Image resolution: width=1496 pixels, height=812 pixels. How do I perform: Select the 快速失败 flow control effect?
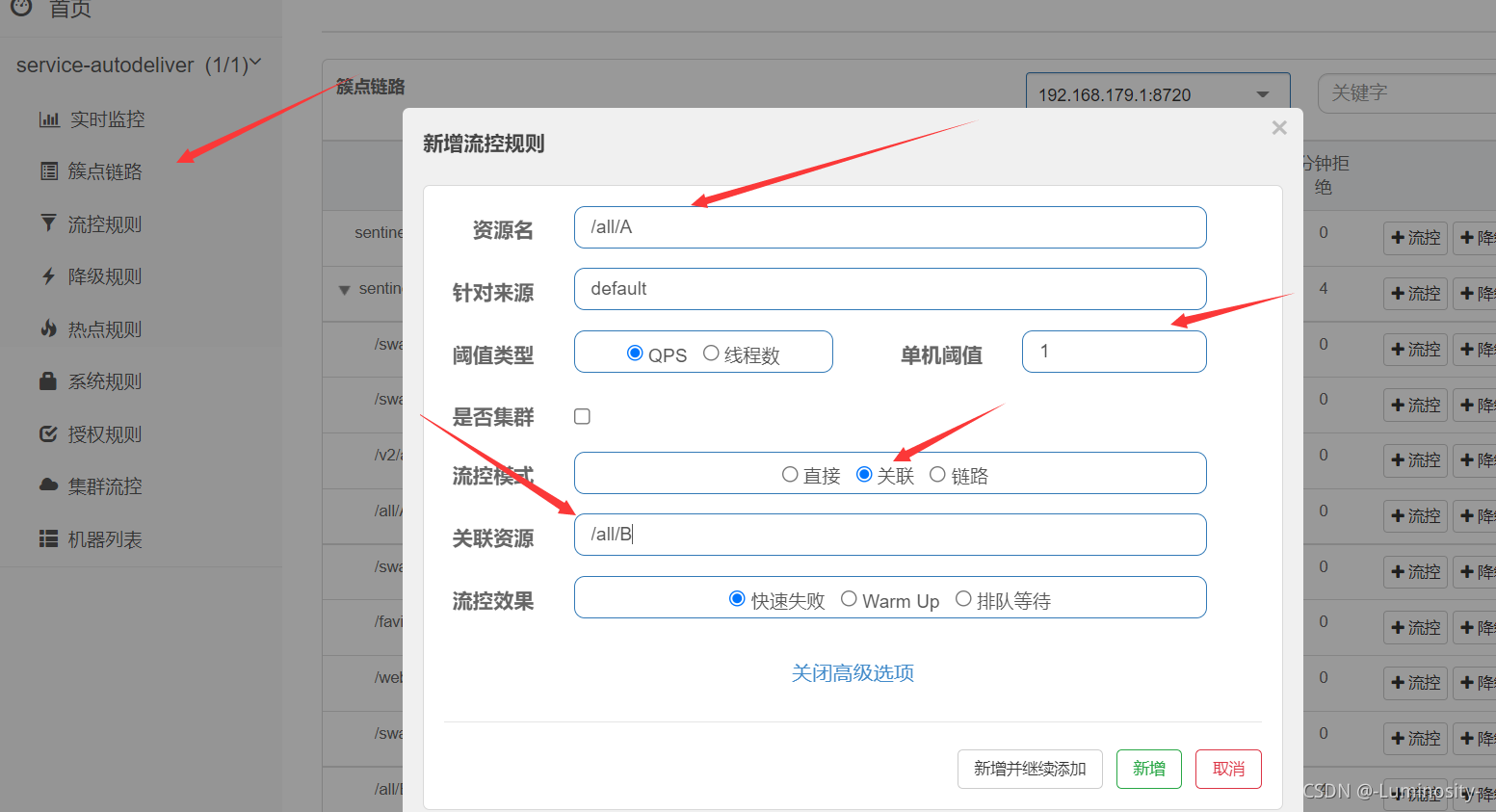coord(737,599)
